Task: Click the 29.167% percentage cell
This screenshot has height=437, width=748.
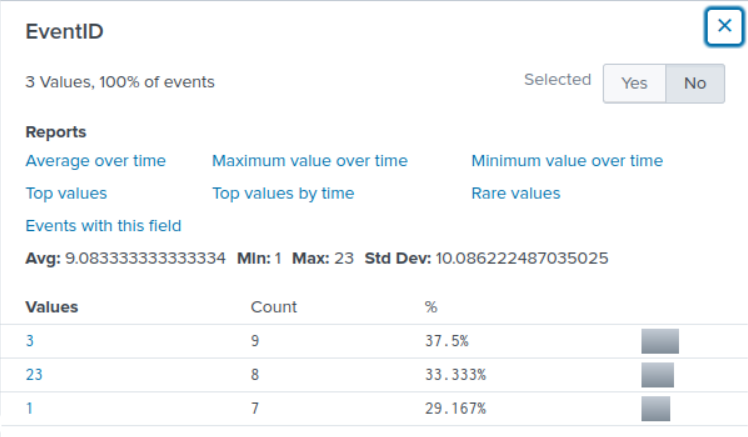Action: (455, 408)
